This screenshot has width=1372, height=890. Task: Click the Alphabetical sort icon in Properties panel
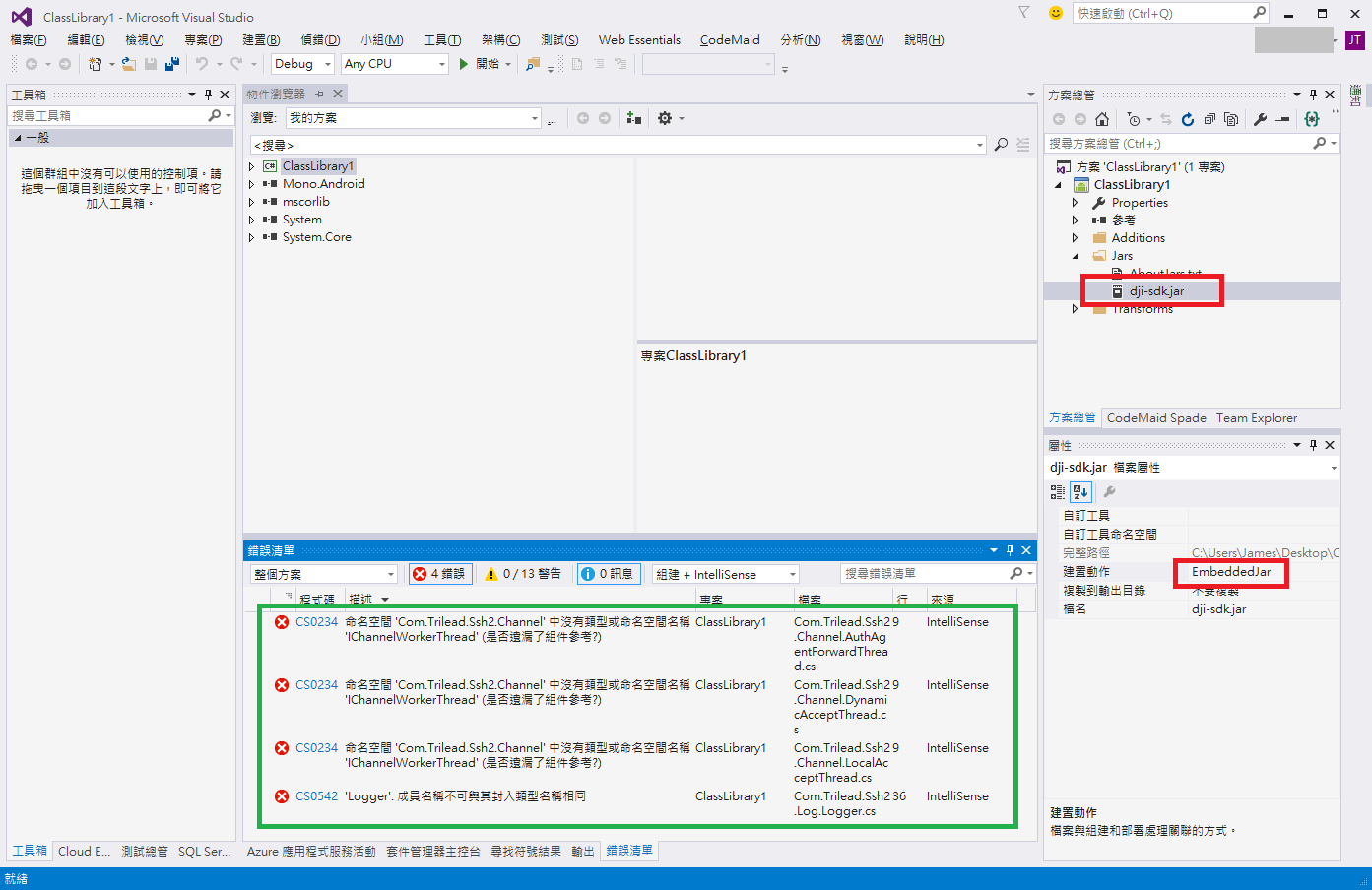pyautogui.click(x=1080, y=491)
